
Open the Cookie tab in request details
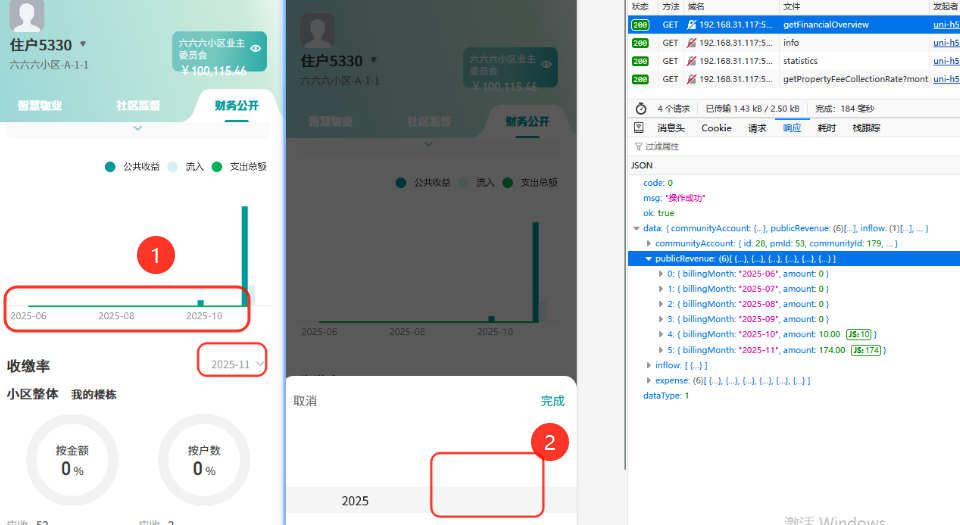[x=716, y=128]
